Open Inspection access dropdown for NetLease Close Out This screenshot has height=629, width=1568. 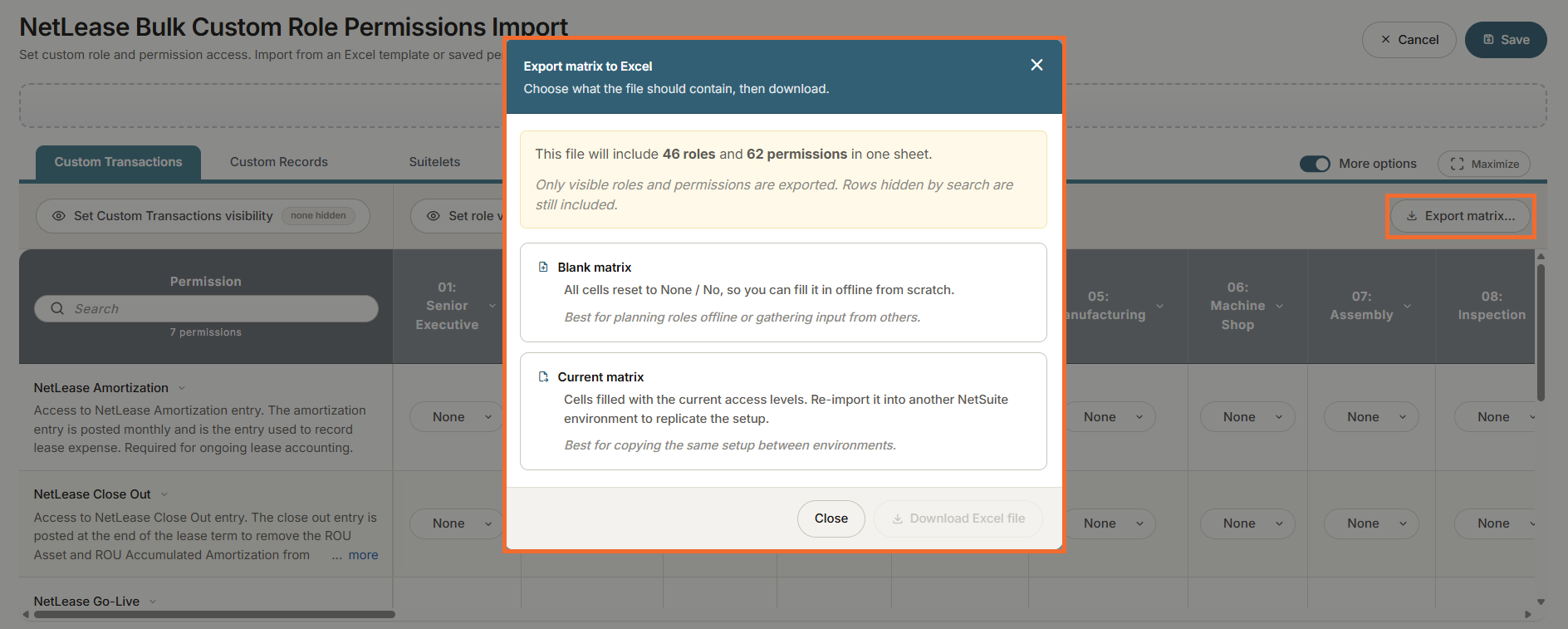tap(1496, 523)
